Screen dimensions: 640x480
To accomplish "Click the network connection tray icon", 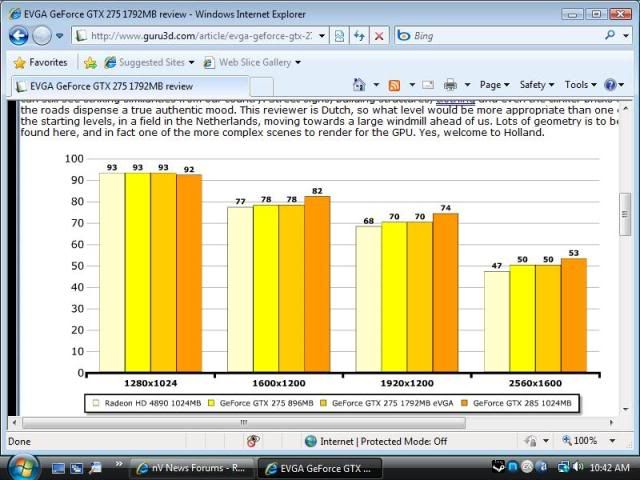I will coord(563,467).
